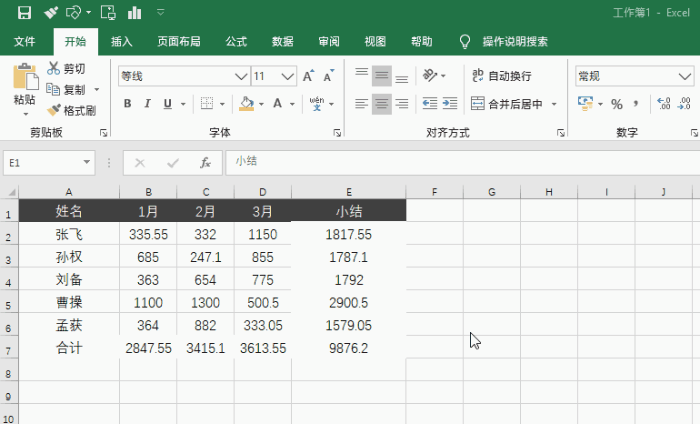
Task: Select the Format Painter brush
Action: point(54,110)
